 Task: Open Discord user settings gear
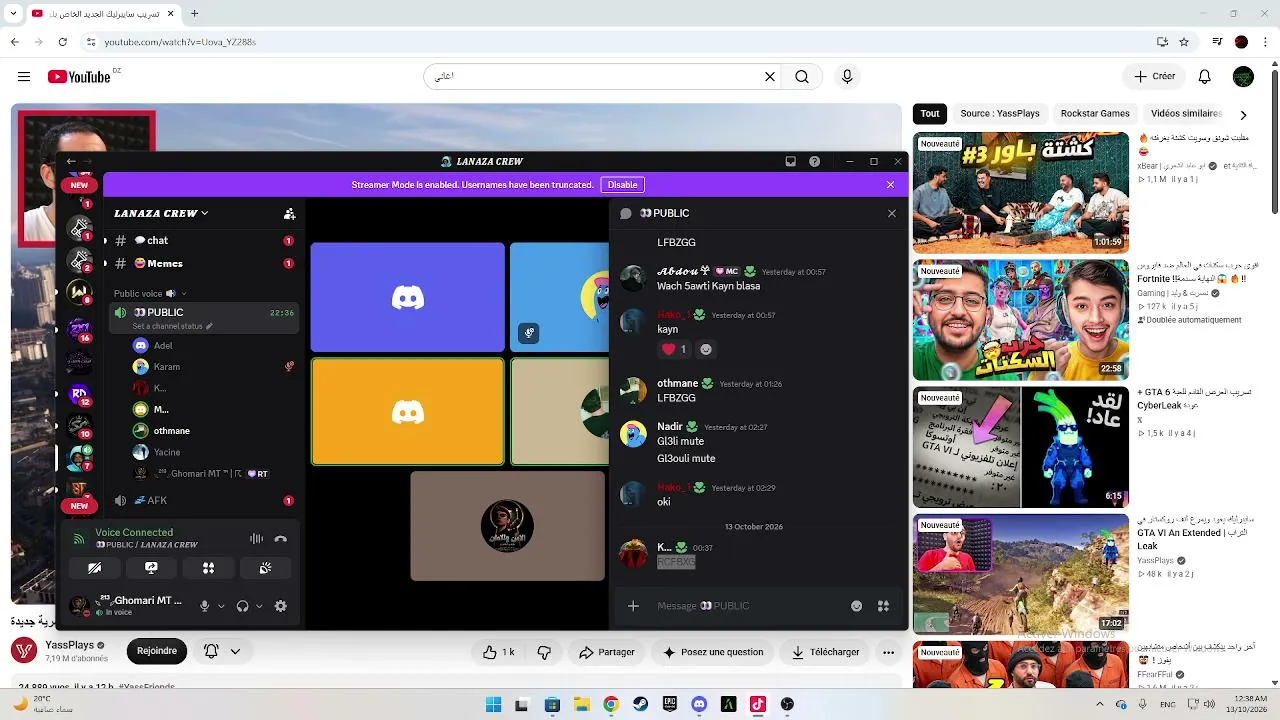[281, 606]
